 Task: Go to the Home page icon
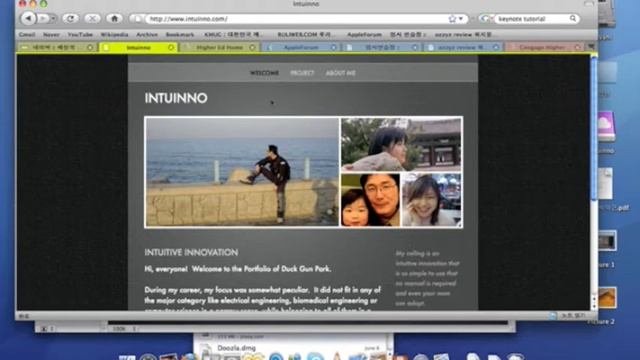point(114,18)
